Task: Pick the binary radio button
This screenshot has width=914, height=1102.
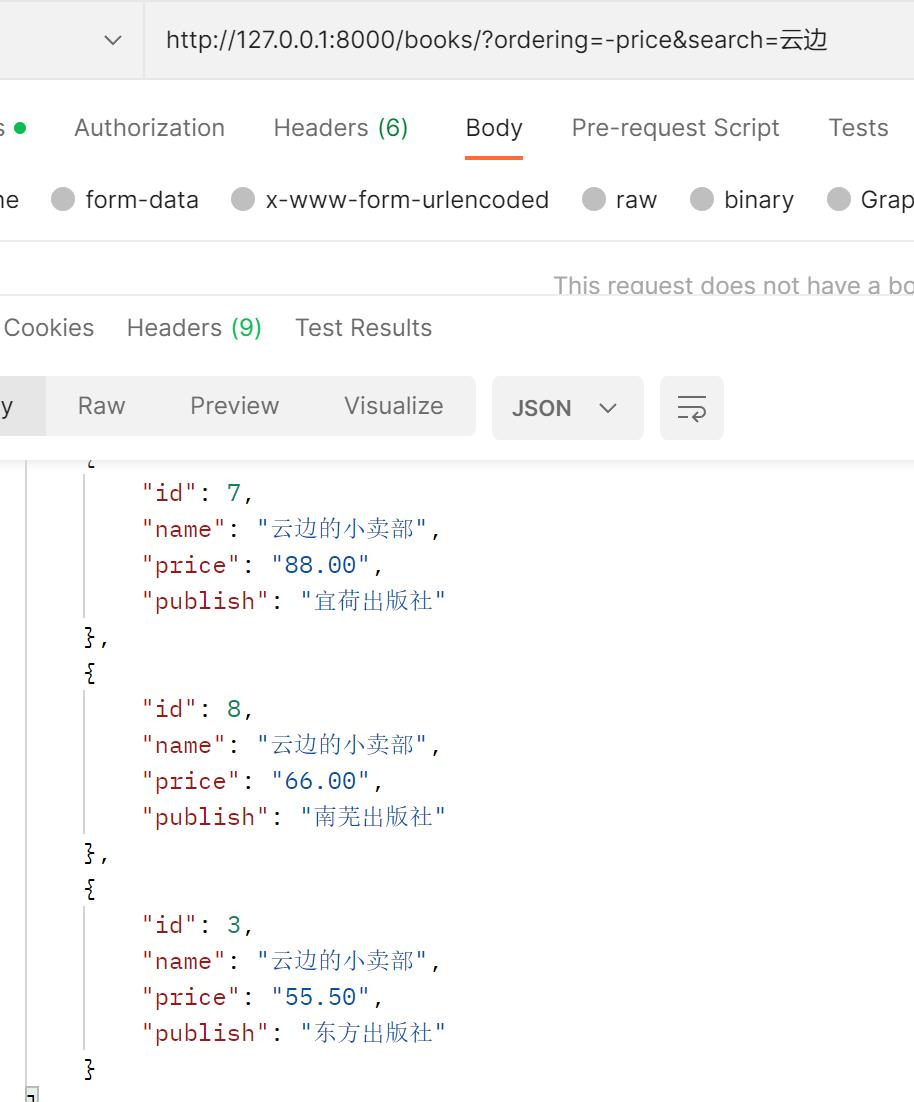Action: click(702, 200)
